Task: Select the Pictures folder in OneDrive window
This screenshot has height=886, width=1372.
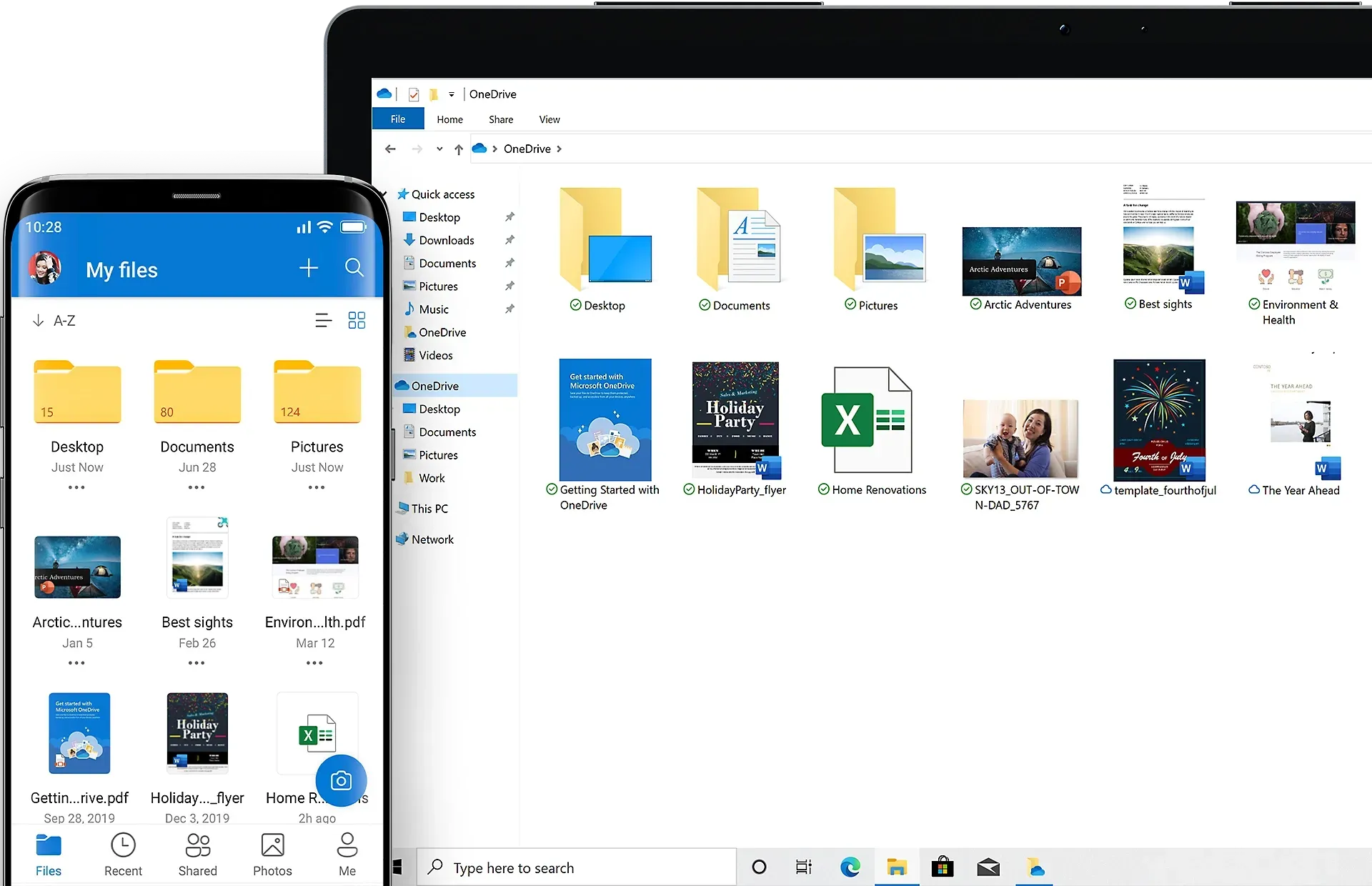Action: click(878, 249)
